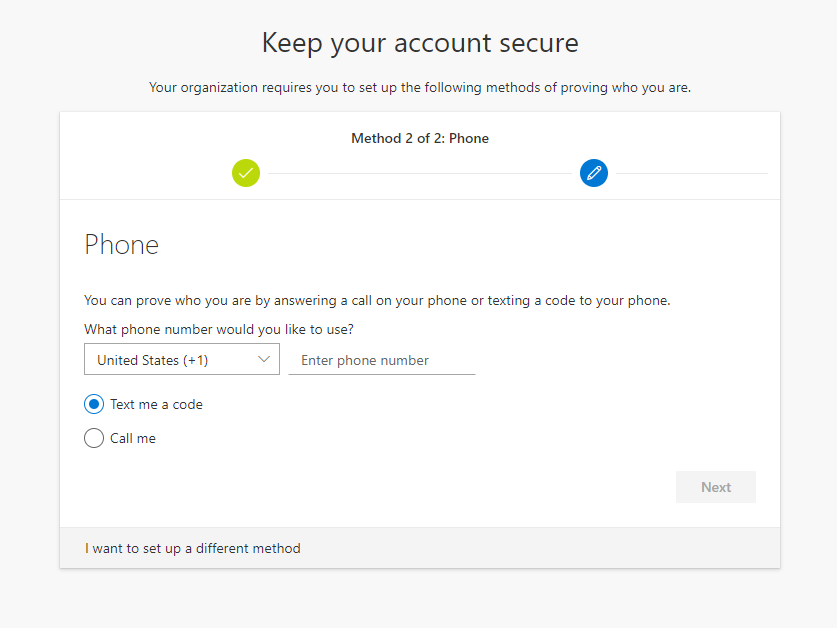This screenshot has height=628, width=837.
Task: Click the "Call me" option label
Action: coord(133,438)
